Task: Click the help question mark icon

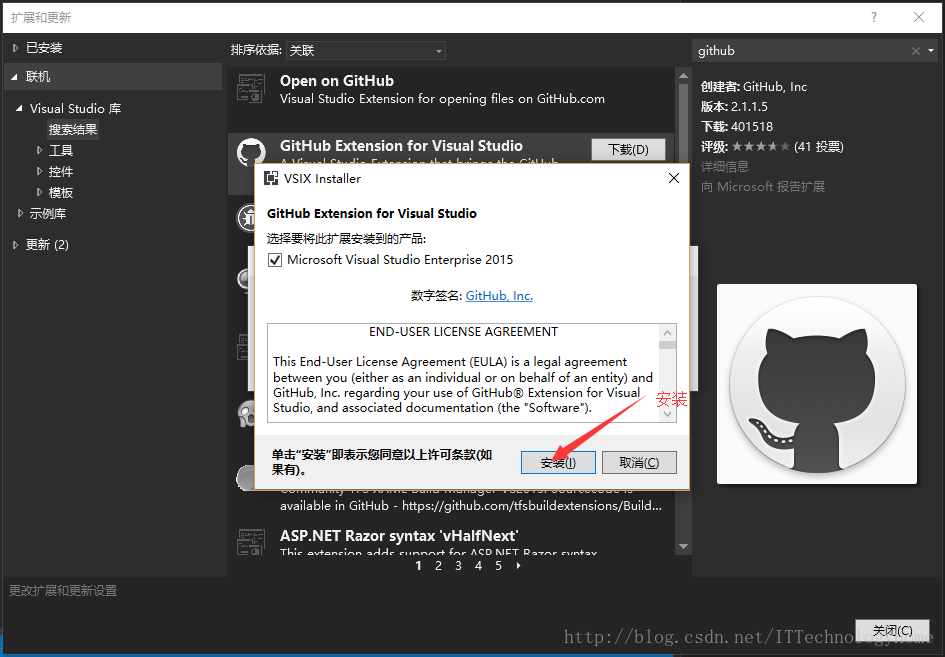Action: coord(874,17)
